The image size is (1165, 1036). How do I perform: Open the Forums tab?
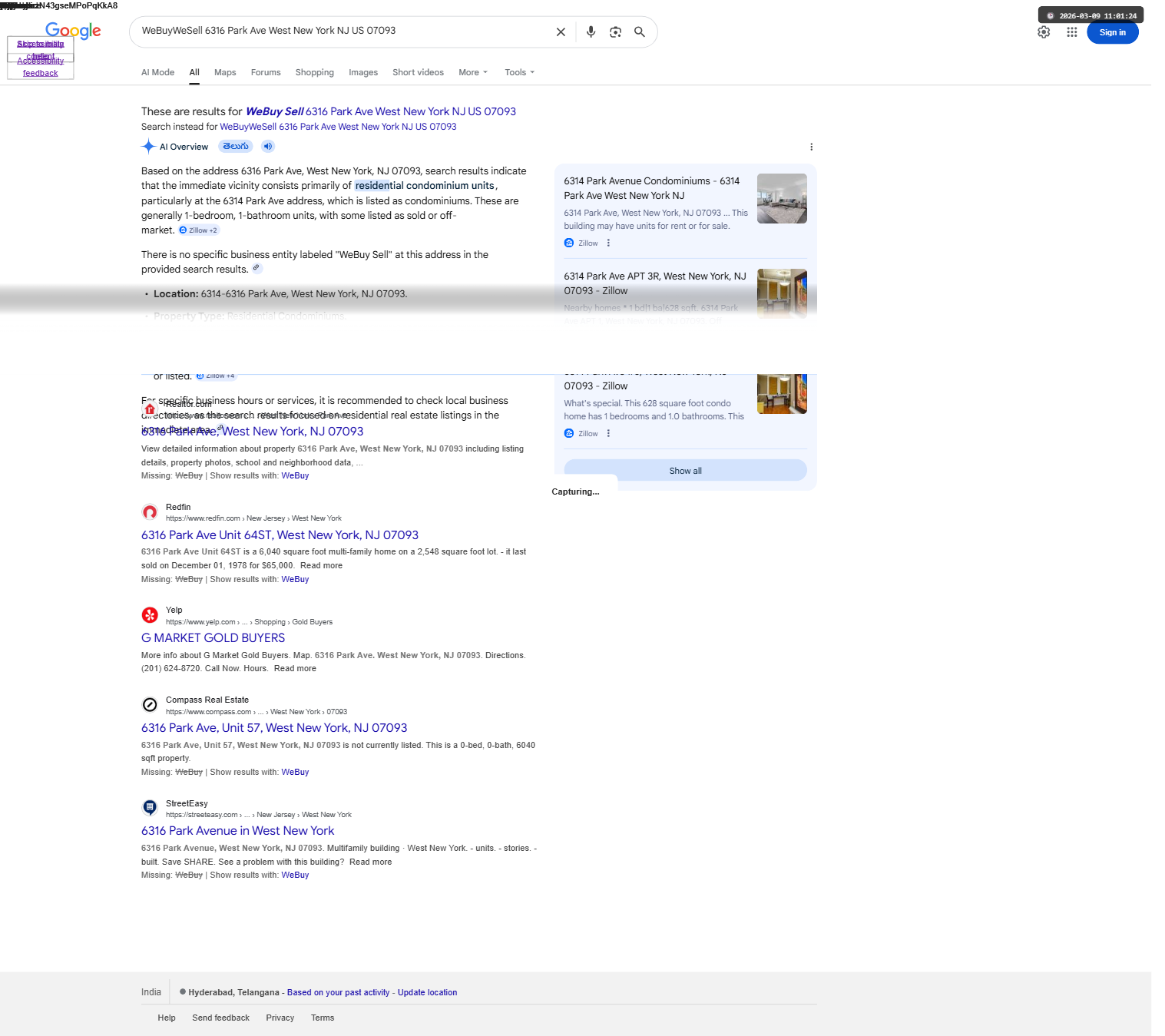tap(266, 72)
